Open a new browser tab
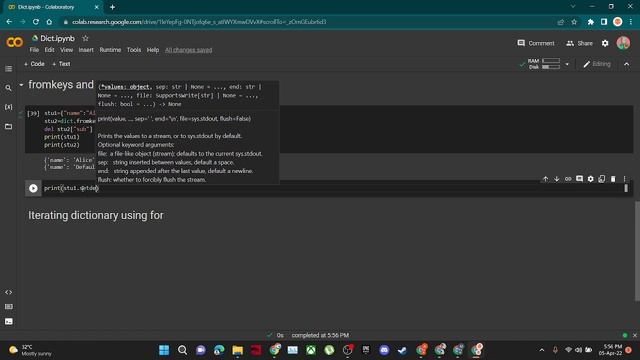This screenshot has width=640, height=360. coord(112,7)
